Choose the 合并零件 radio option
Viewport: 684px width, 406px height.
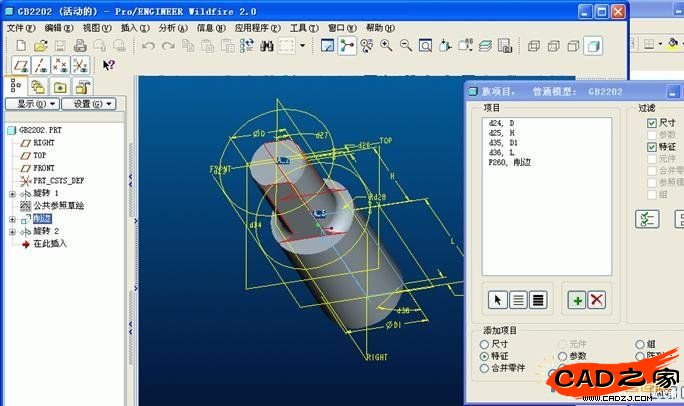point(485,367)
